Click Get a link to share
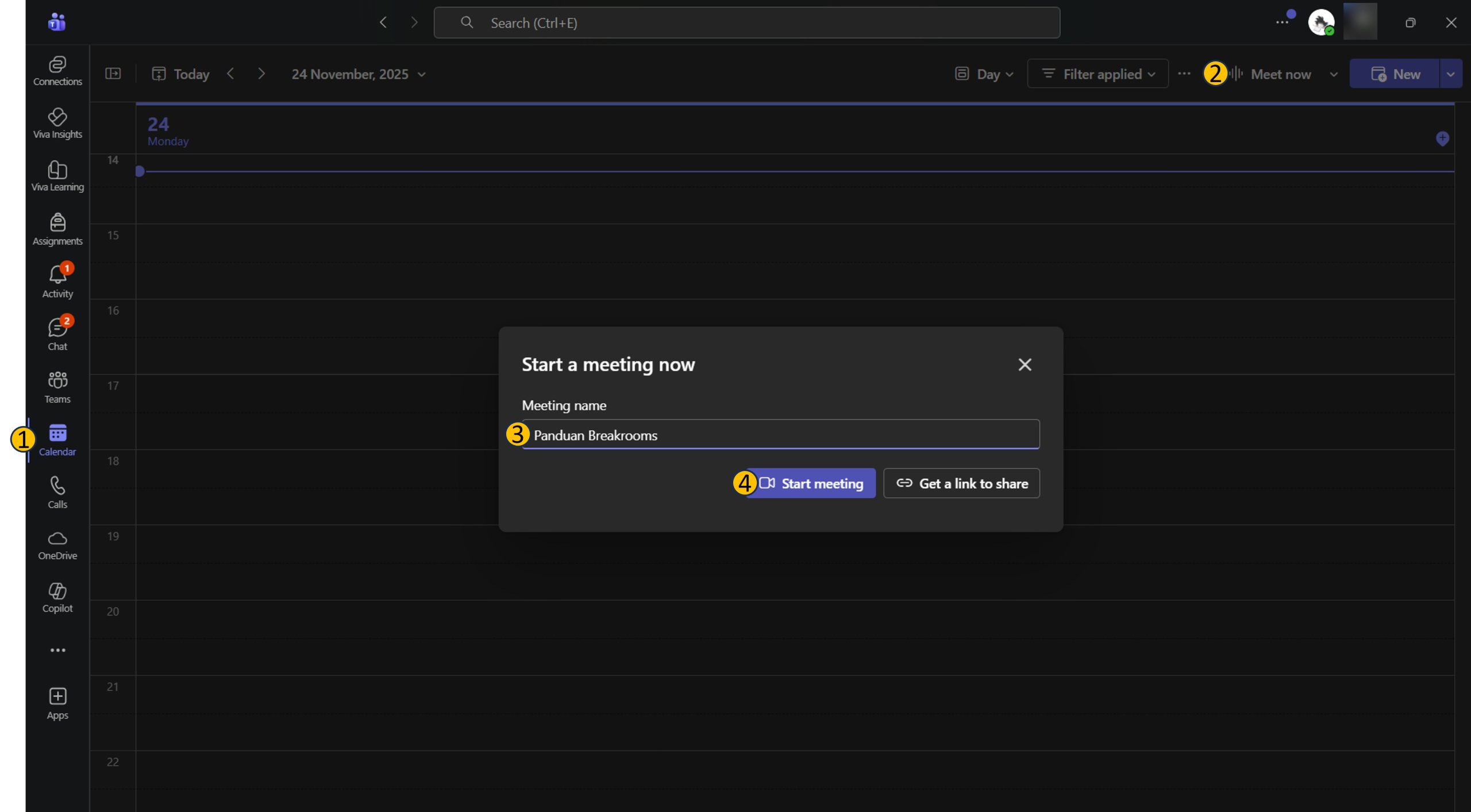The width and height of the screenshot is (1471, 812). (x=961, y=484)
